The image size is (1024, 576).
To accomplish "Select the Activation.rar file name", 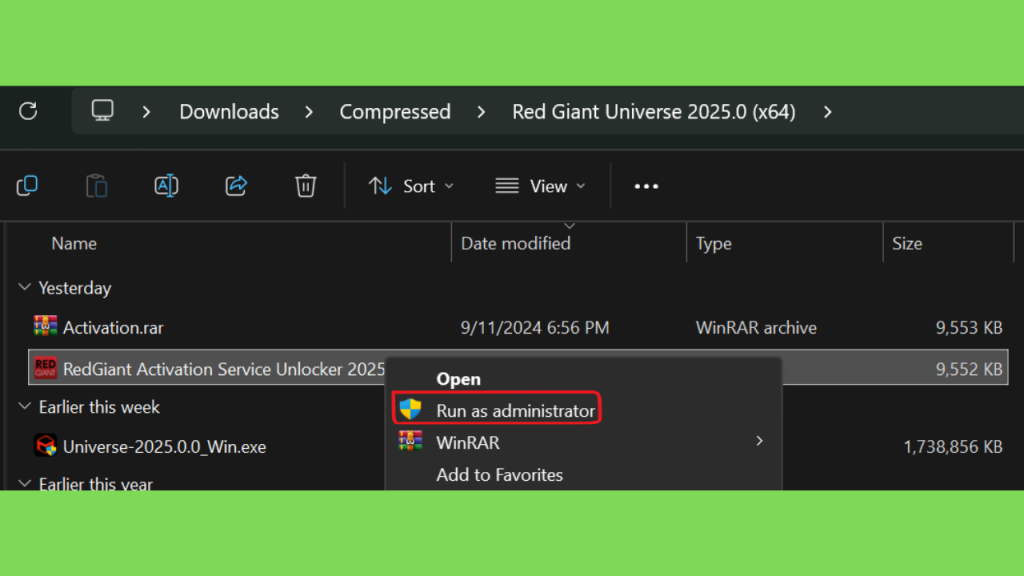I will 113,327.
